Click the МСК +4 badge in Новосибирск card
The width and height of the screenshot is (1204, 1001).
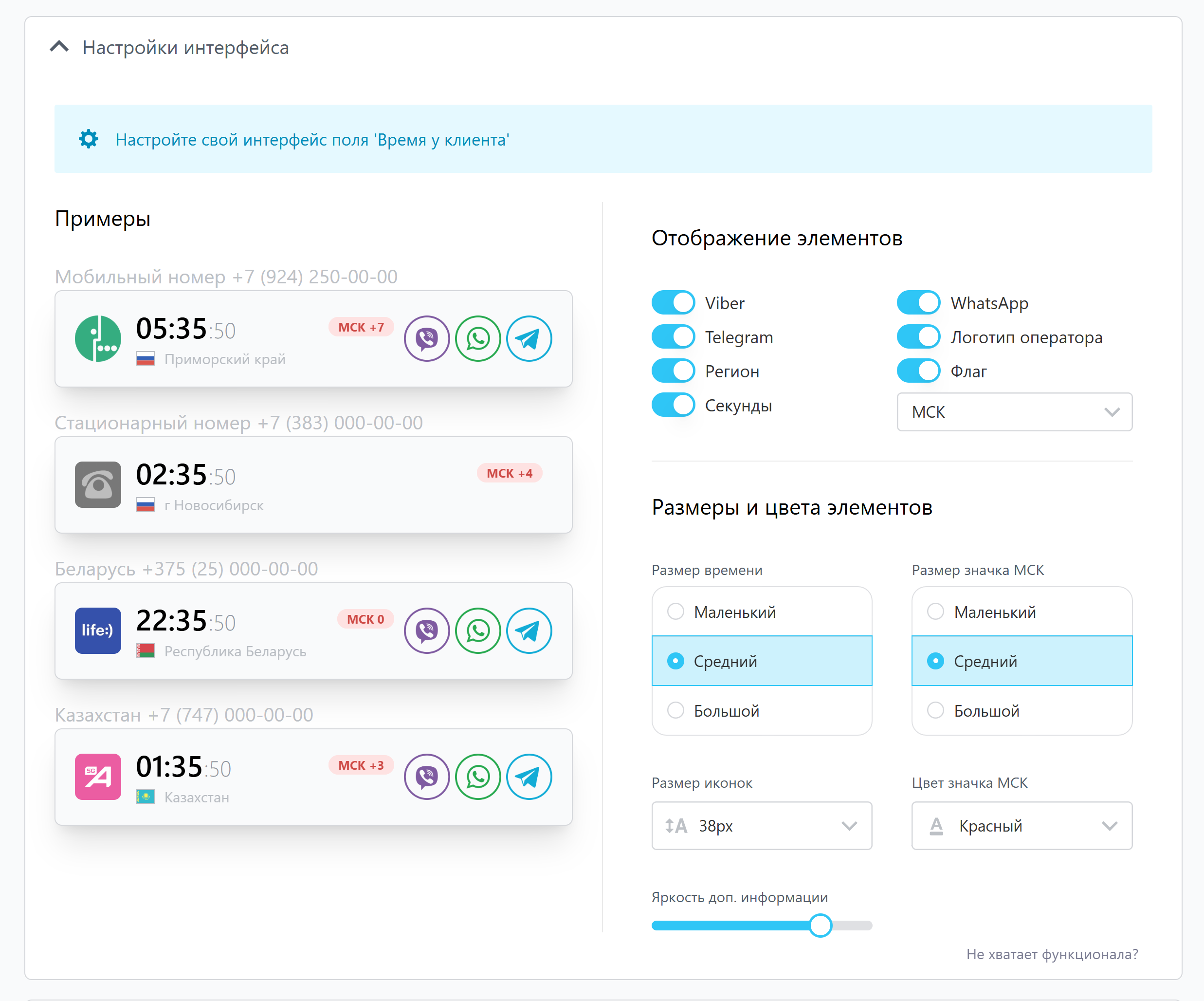(509, 473)
